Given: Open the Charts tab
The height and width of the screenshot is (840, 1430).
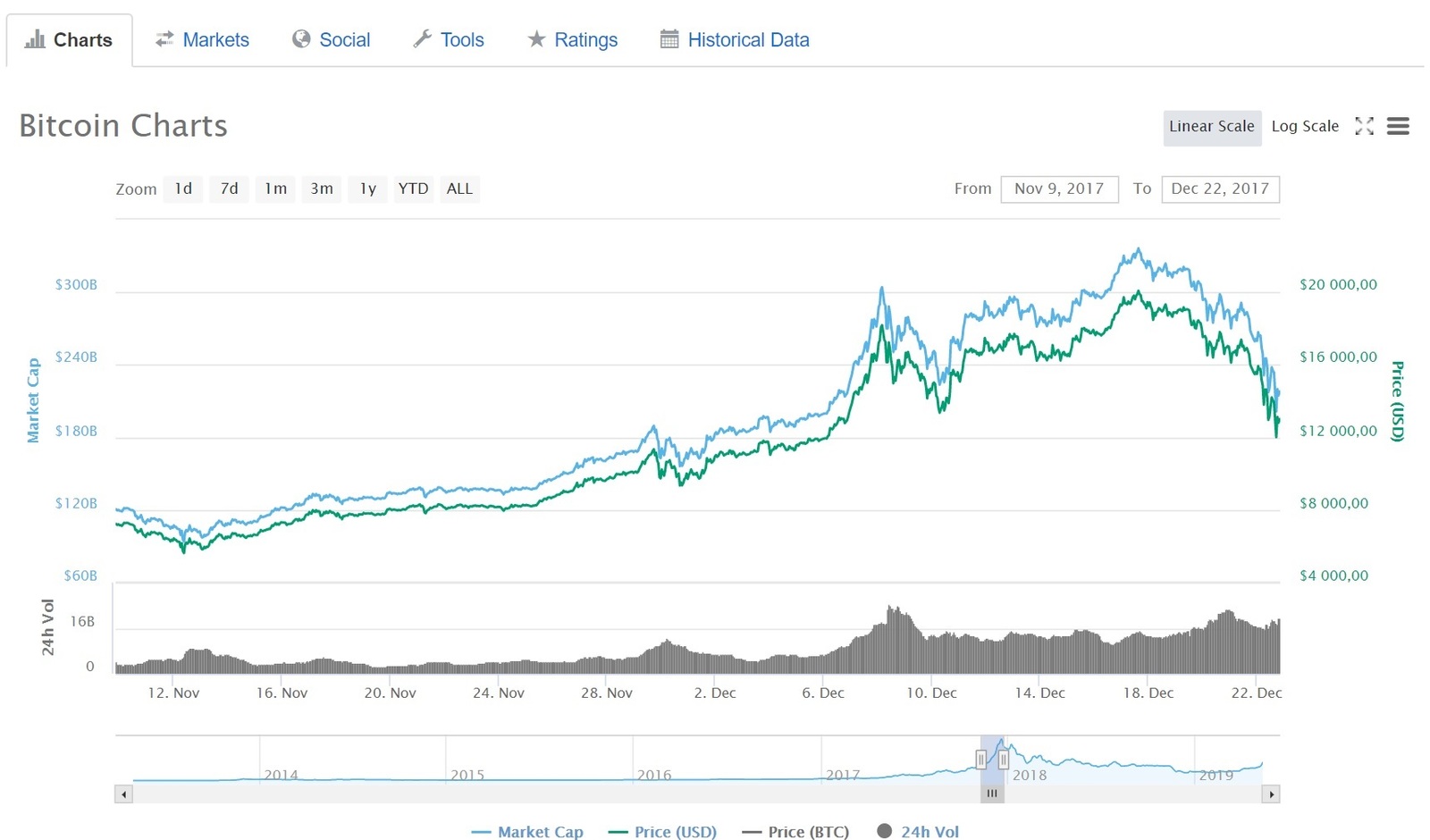Looking at the screenshot, I should pyautogui.click(x=70, y=40).
